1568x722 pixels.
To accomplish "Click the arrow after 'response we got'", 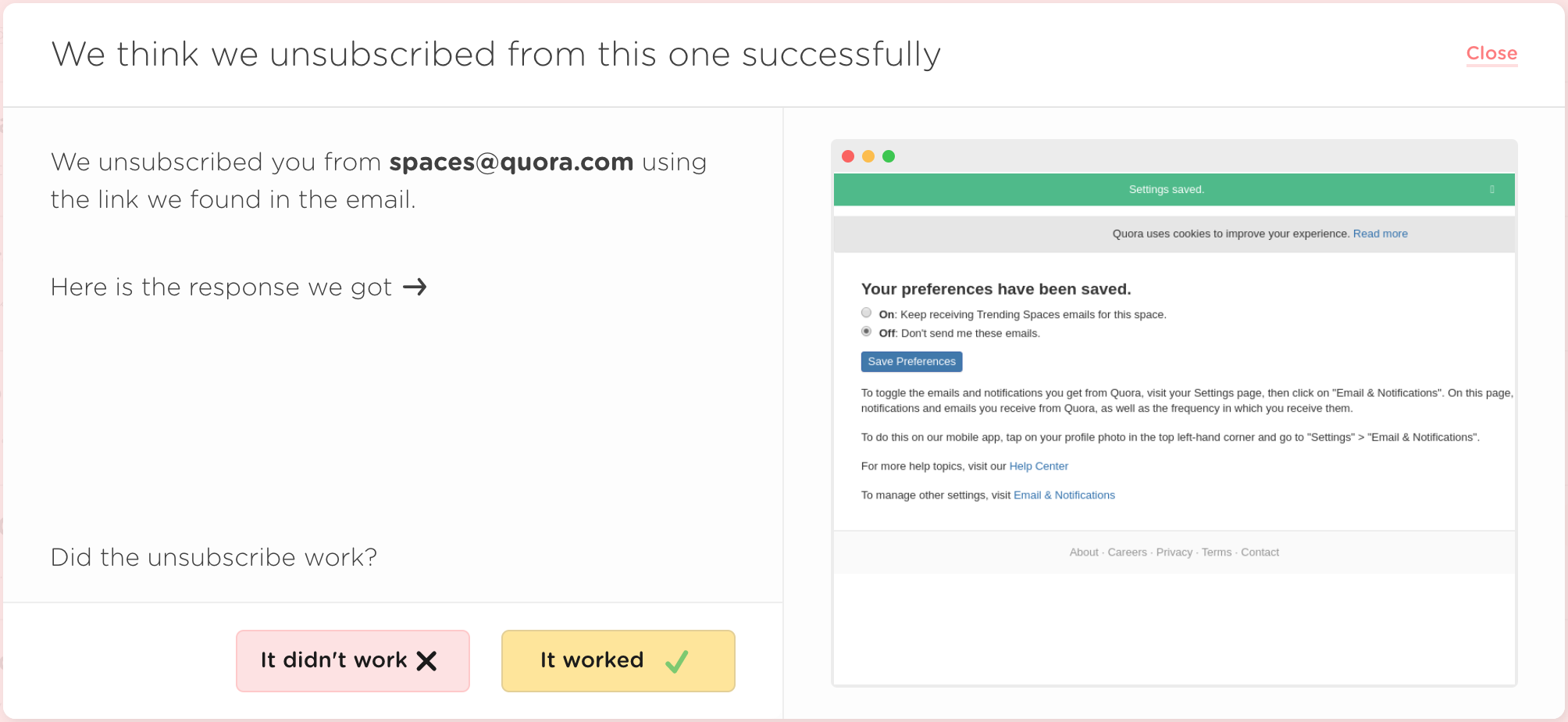I will tap(415, 288).
